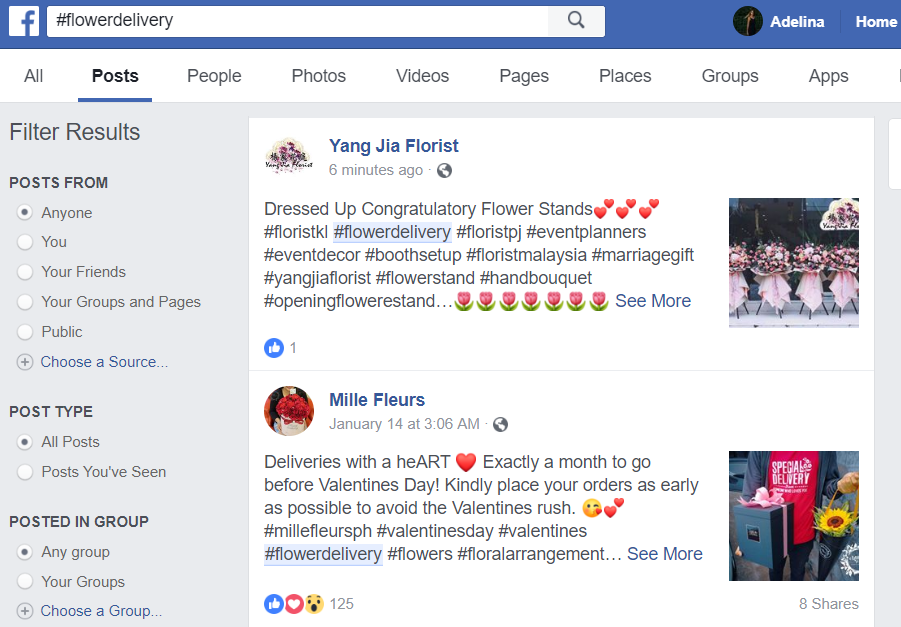Click the #flowerdelivery search input field
The width and height of the screenshot is (901, 627).
tap(297, 21)
